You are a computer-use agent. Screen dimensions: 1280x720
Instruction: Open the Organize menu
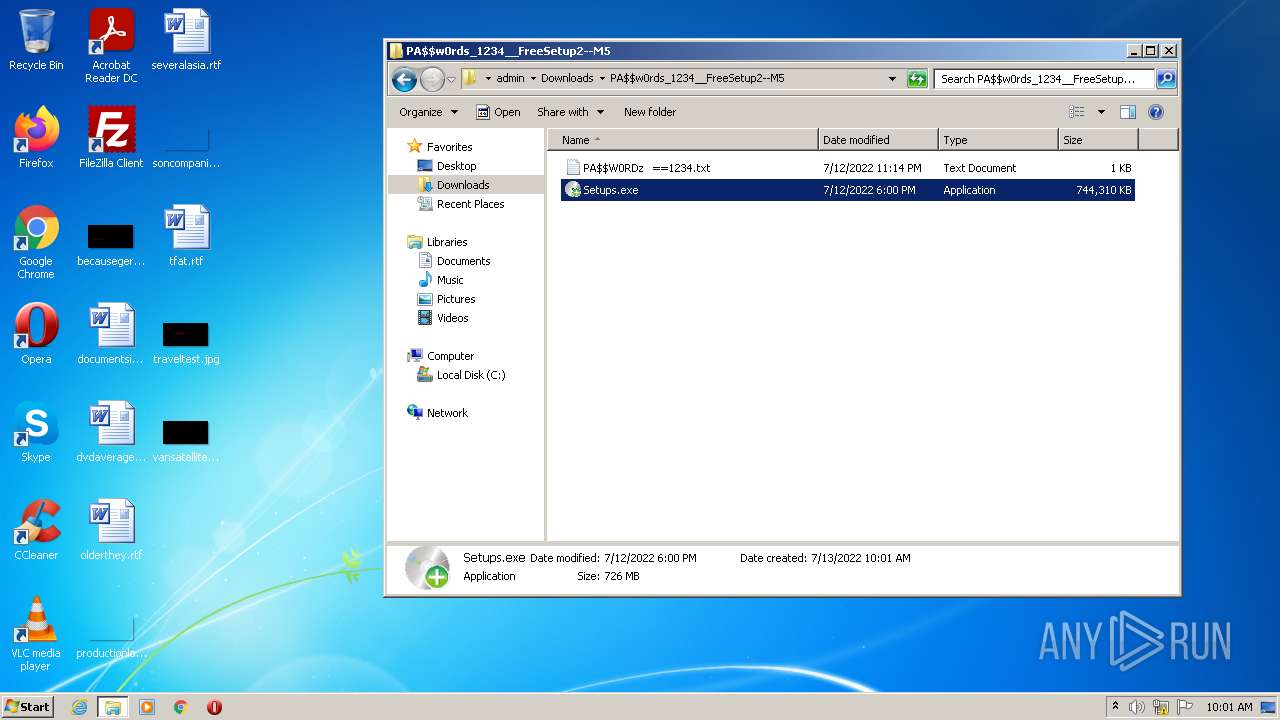428,112
